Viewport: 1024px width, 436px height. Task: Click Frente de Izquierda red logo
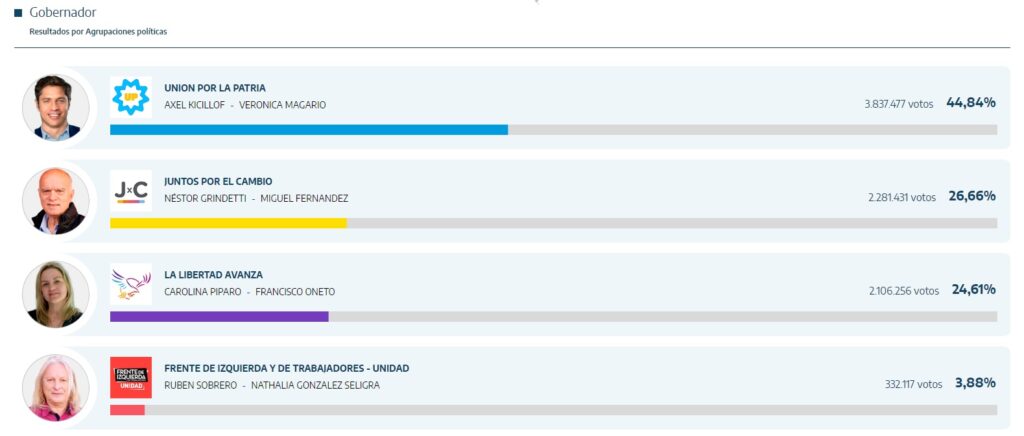[x=131, y=377]
